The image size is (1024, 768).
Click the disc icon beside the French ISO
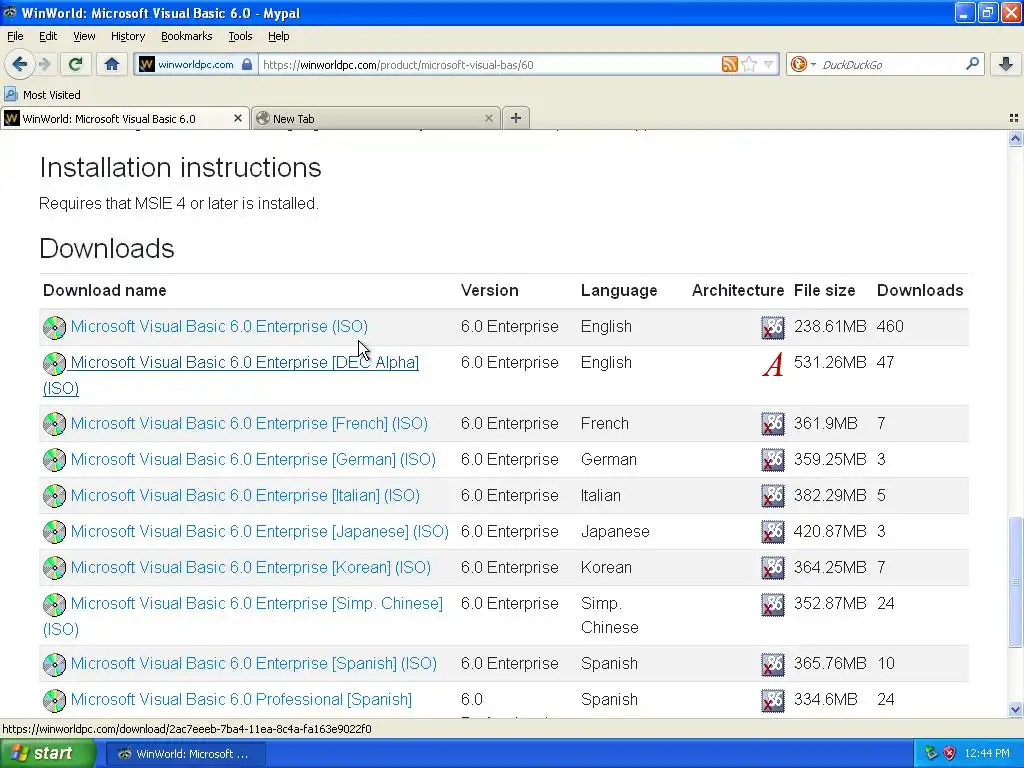tap(54, 424)
